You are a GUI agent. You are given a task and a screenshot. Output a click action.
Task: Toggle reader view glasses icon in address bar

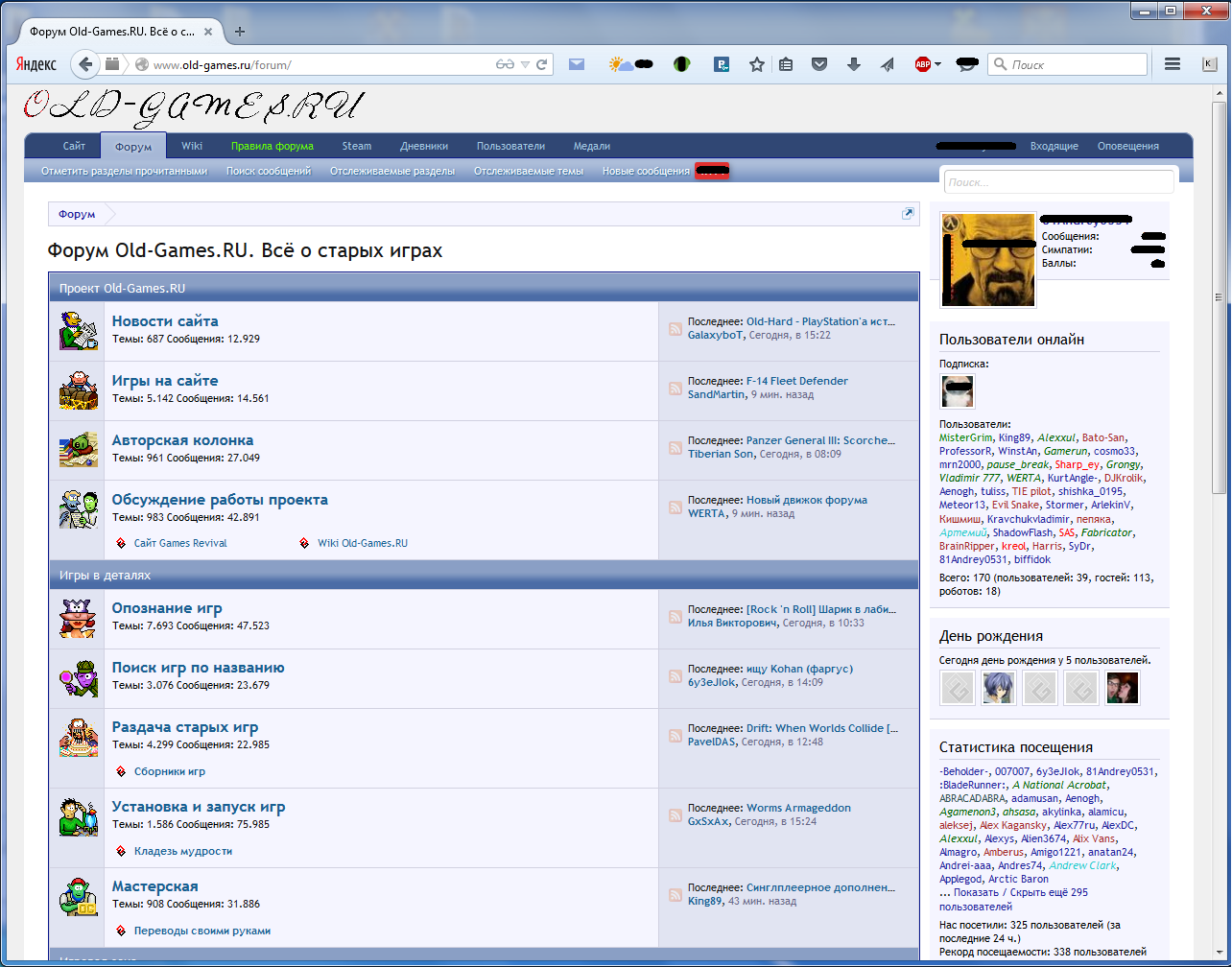point(506,64)
